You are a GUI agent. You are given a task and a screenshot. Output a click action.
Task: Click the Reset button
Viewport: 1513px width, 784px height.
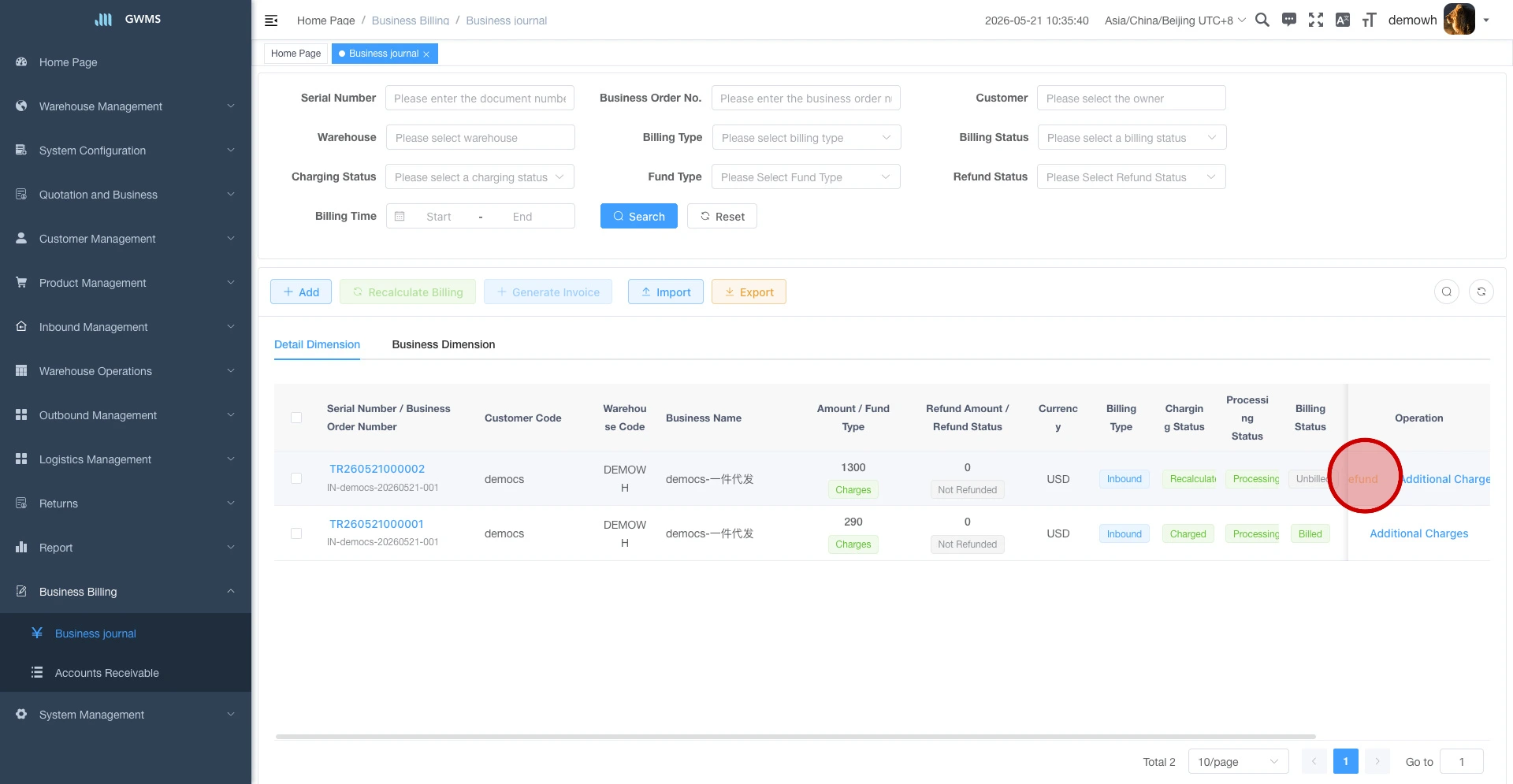722,216
